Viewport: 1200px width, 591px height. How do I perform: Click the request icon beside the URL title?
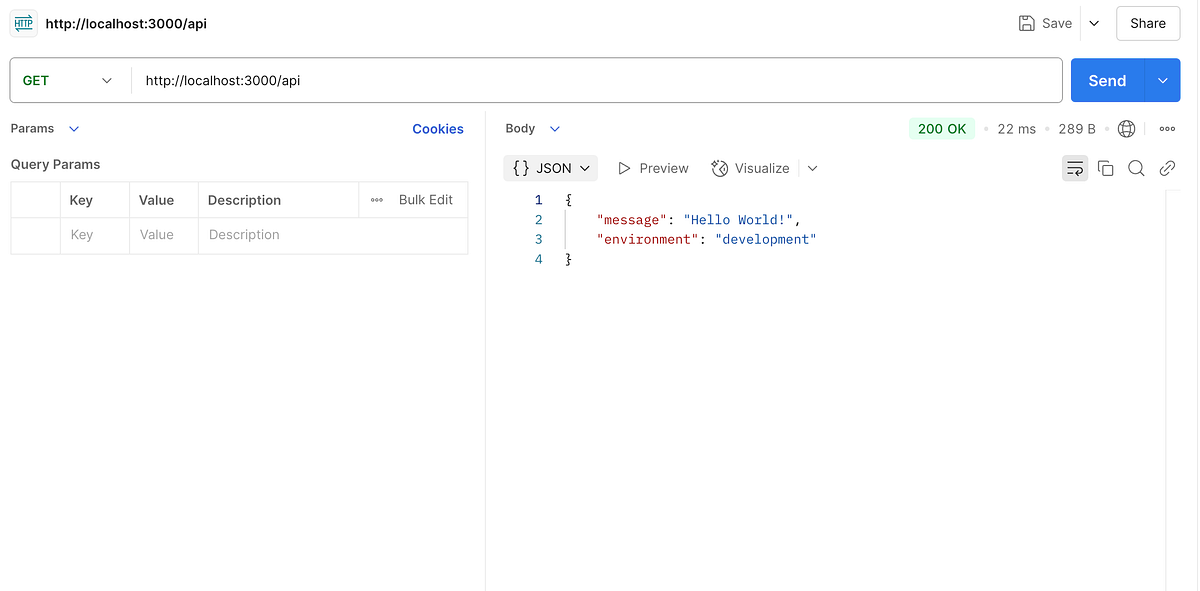(22, 22)
